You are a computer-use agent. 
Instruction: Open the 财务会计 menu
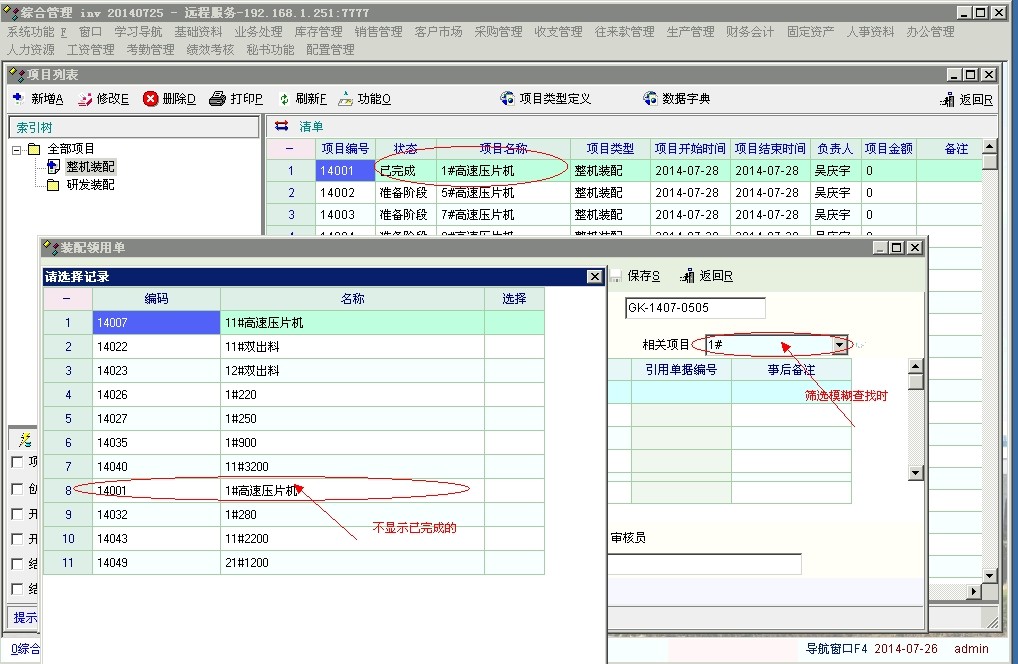pyautogui.click(x=750, y=32)
